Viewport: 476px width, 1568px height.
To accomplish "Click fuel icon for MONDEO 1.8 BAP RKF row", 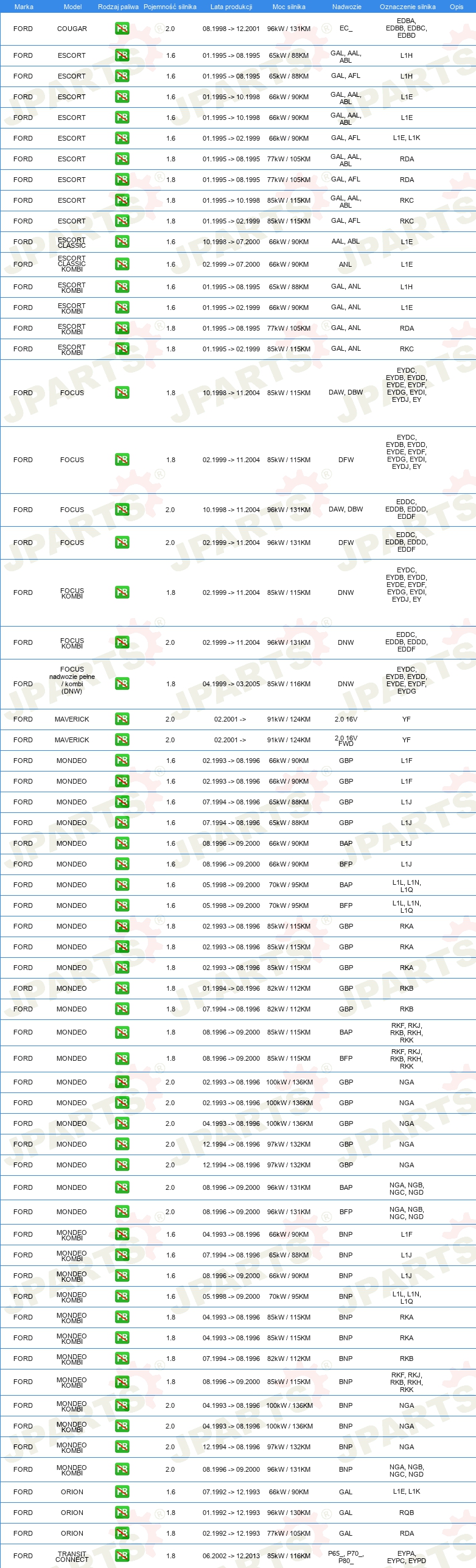I will [x=122, y=1032].
